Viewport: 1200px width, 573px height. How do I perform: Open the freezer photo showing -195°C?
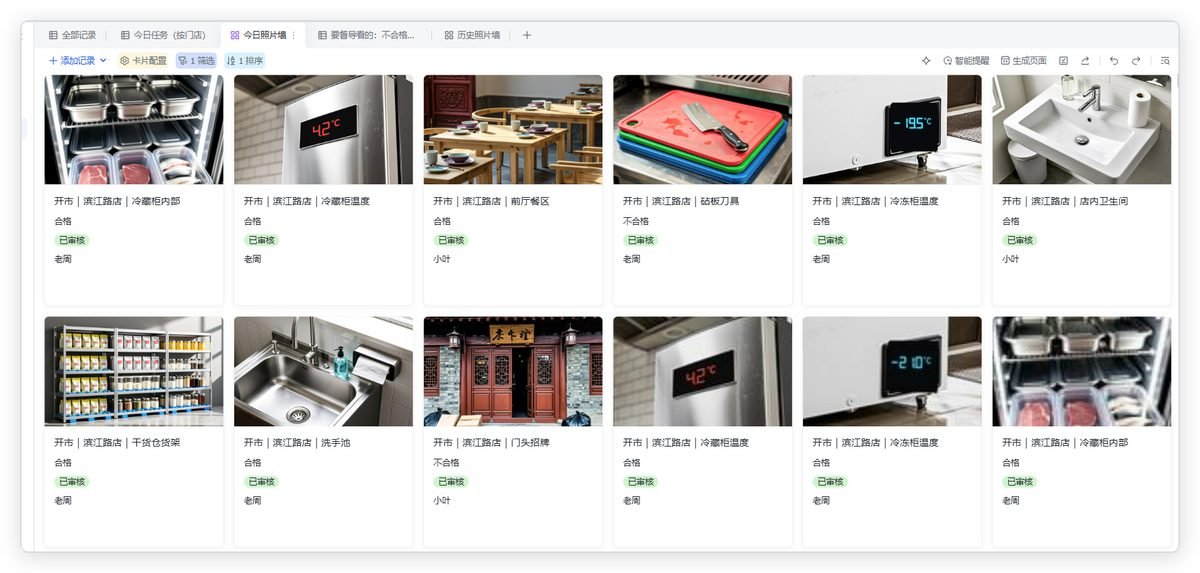892,129
